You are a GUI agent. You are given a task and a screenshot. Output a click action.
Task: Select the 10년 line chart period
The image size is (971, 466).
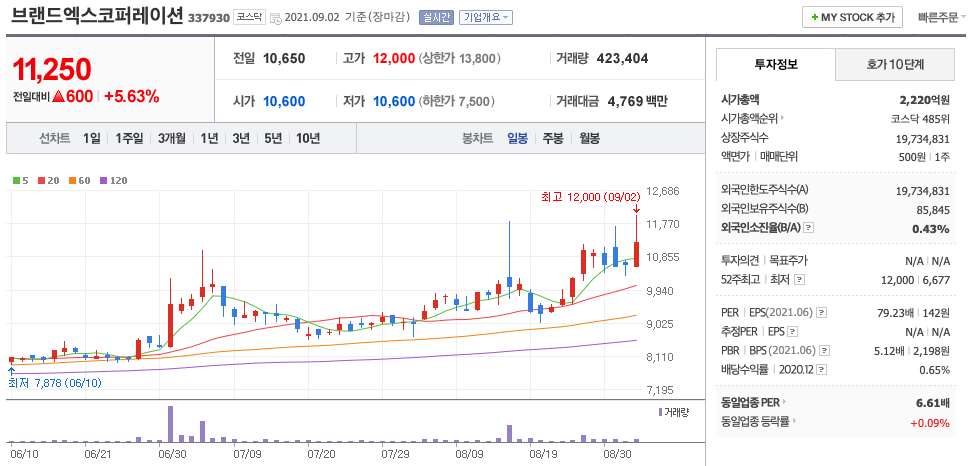(x=308, y=139)
